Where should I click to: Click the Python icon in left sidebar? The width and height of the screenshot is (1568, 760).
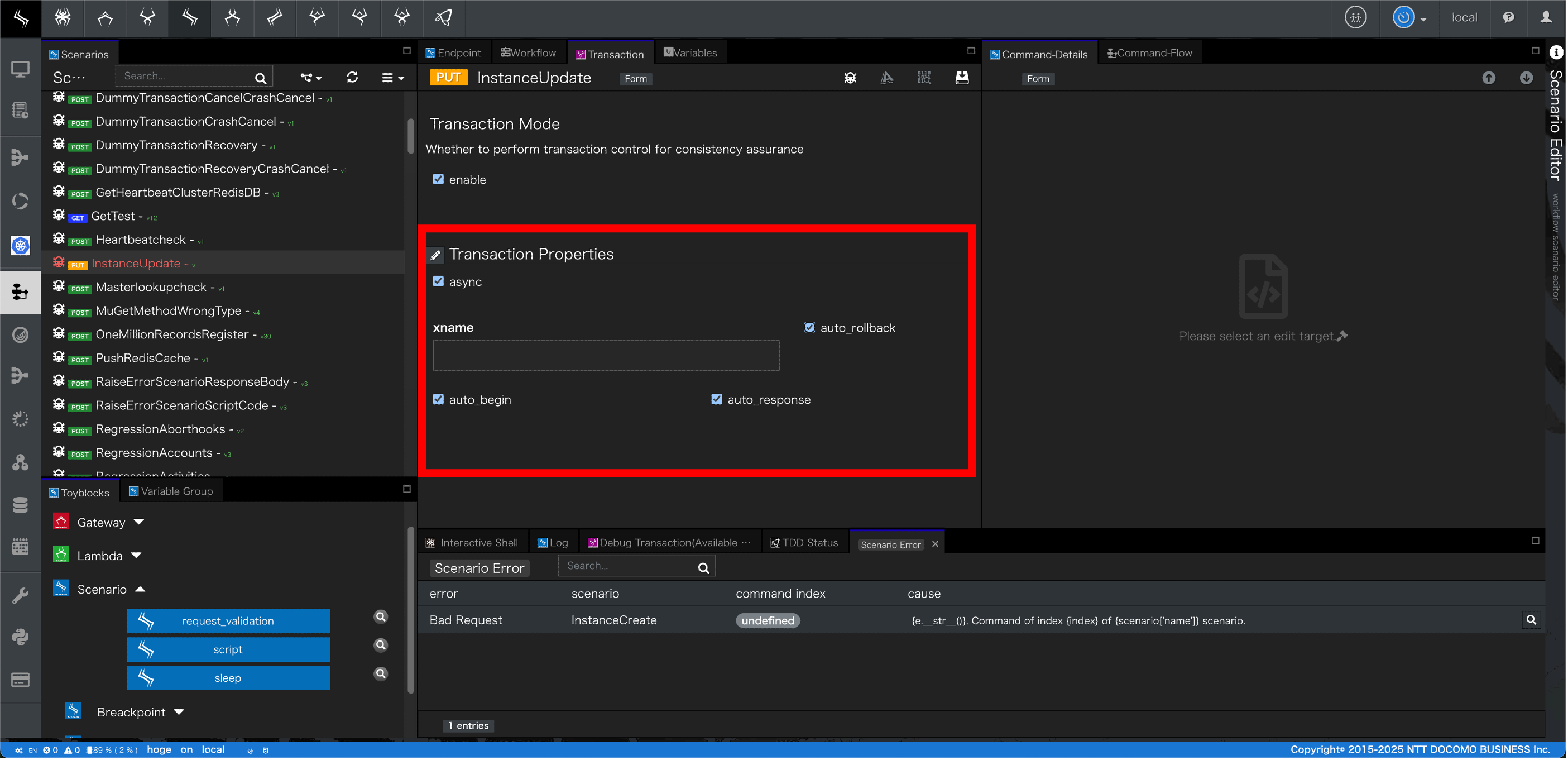[x=20, y=637]
